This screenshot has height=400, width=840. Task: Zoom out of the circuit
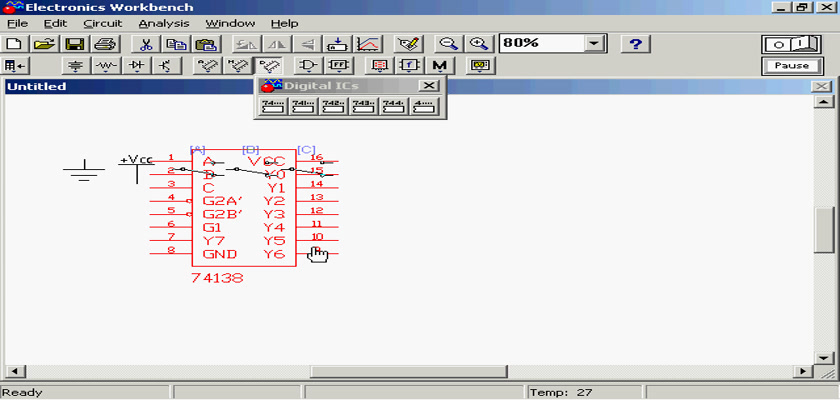448,44
